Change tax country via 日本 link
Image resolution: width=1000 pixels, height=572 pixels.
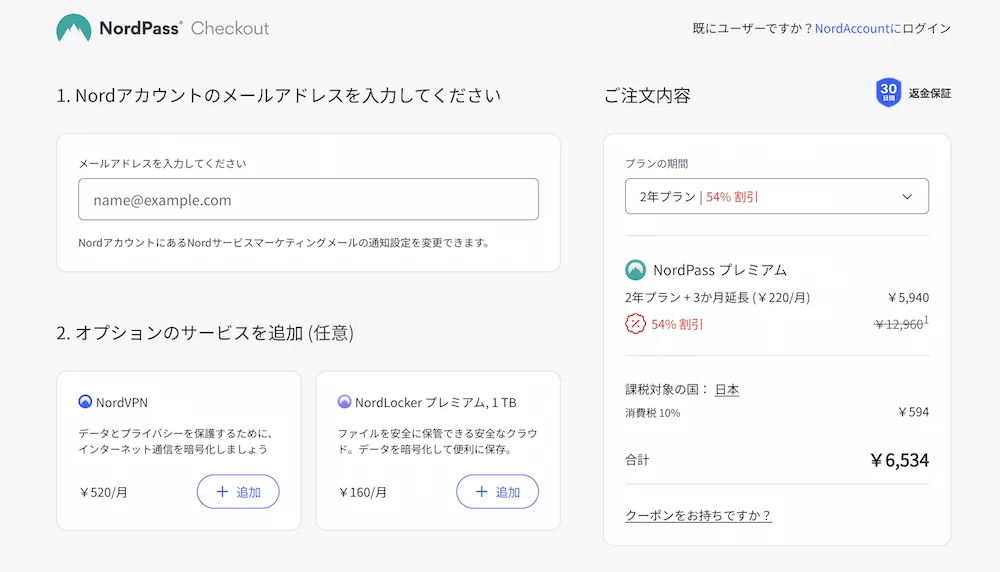(726, 389)
